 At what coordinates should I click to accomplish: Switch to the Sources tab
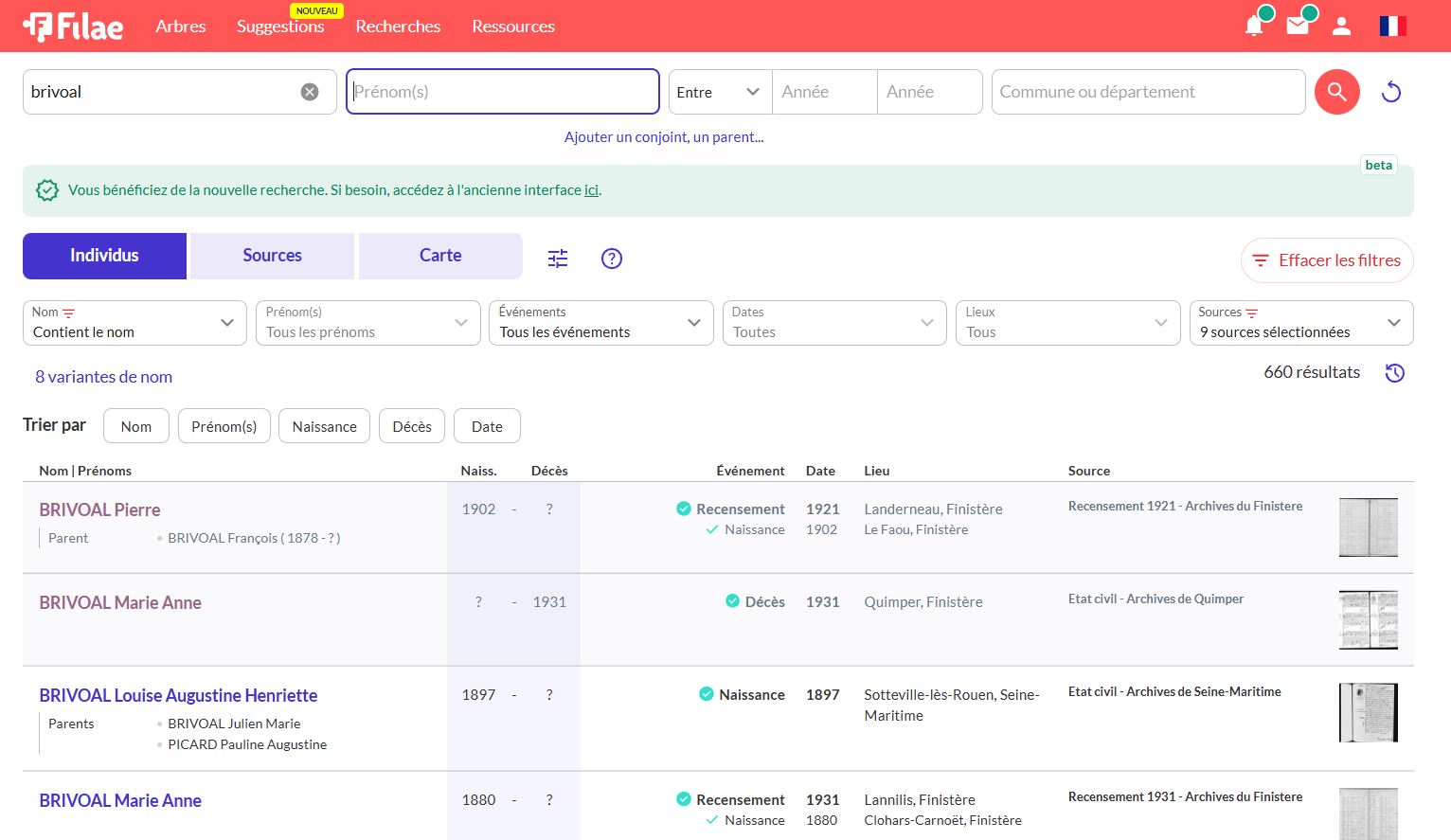point(272,256)
